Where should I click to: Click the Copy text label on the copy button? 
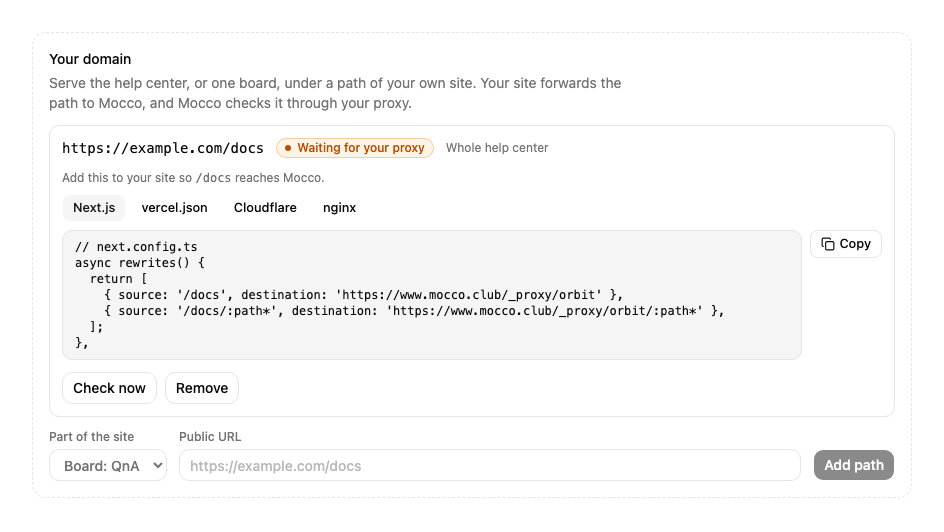tap(855, 244)
